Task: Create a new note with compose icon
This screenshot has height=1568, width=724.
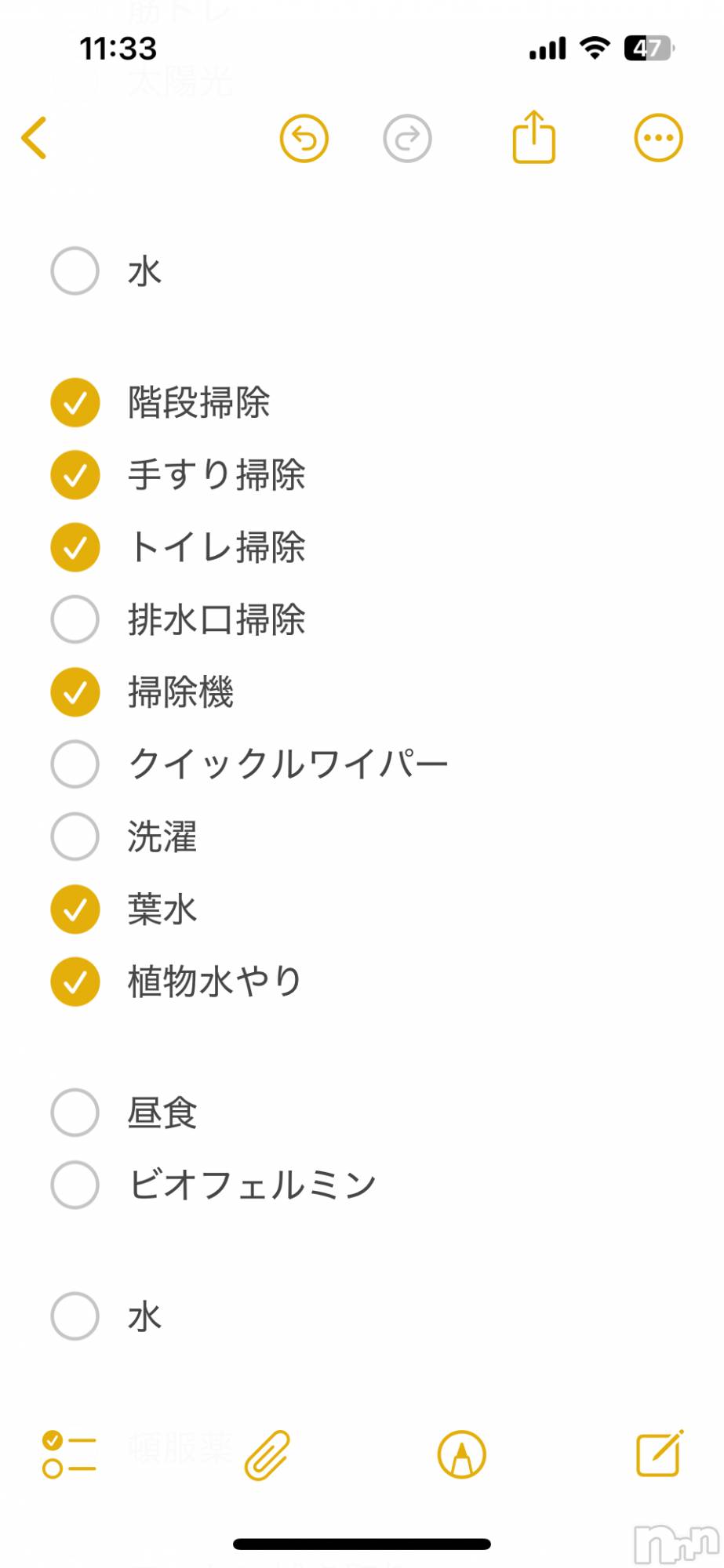Action: point(659,1454)
